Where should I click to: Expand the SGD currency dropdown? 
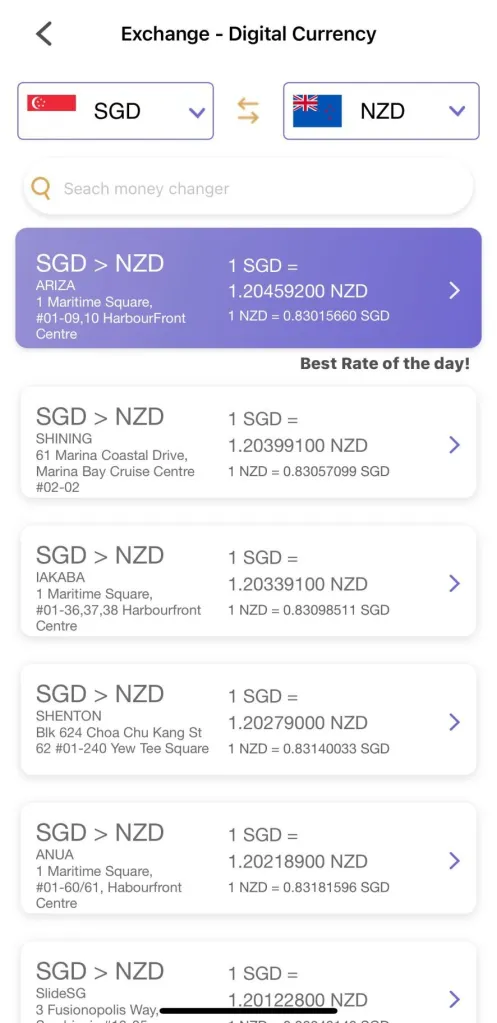pos(115,111)
